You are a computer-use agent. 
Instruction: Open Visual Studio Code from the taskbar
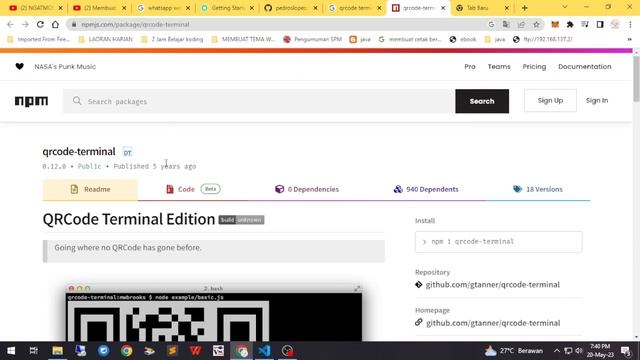click(264, 351)
